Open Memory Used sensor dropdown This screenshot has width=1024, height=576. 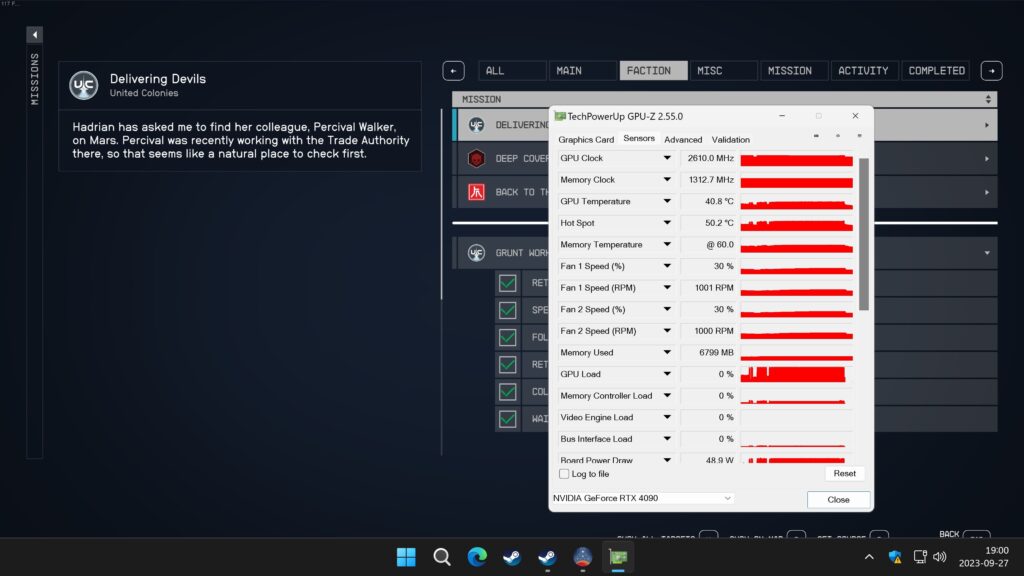click(x=667, y=352)
